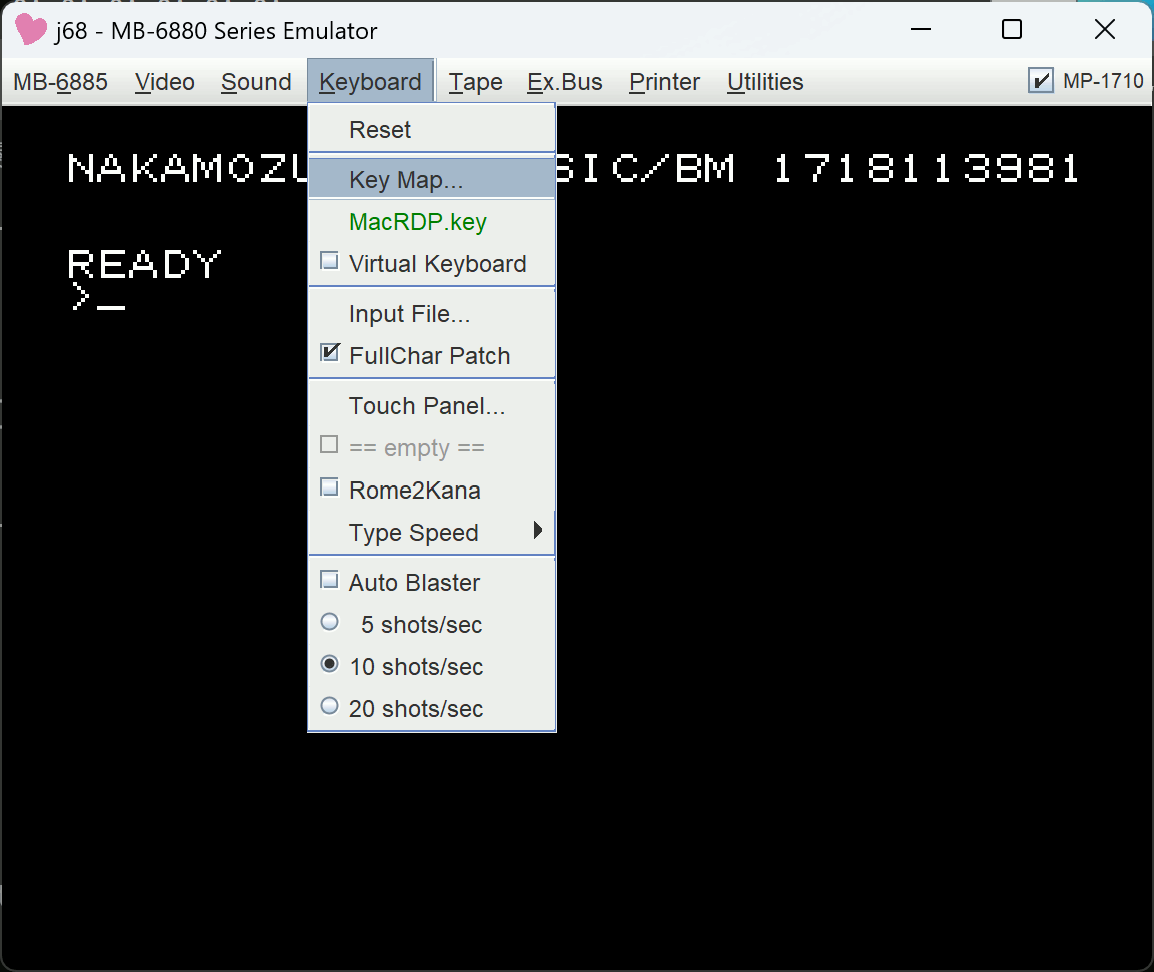
Task: Open the Ex.Bus menu
Action: (x=564, y=82)
